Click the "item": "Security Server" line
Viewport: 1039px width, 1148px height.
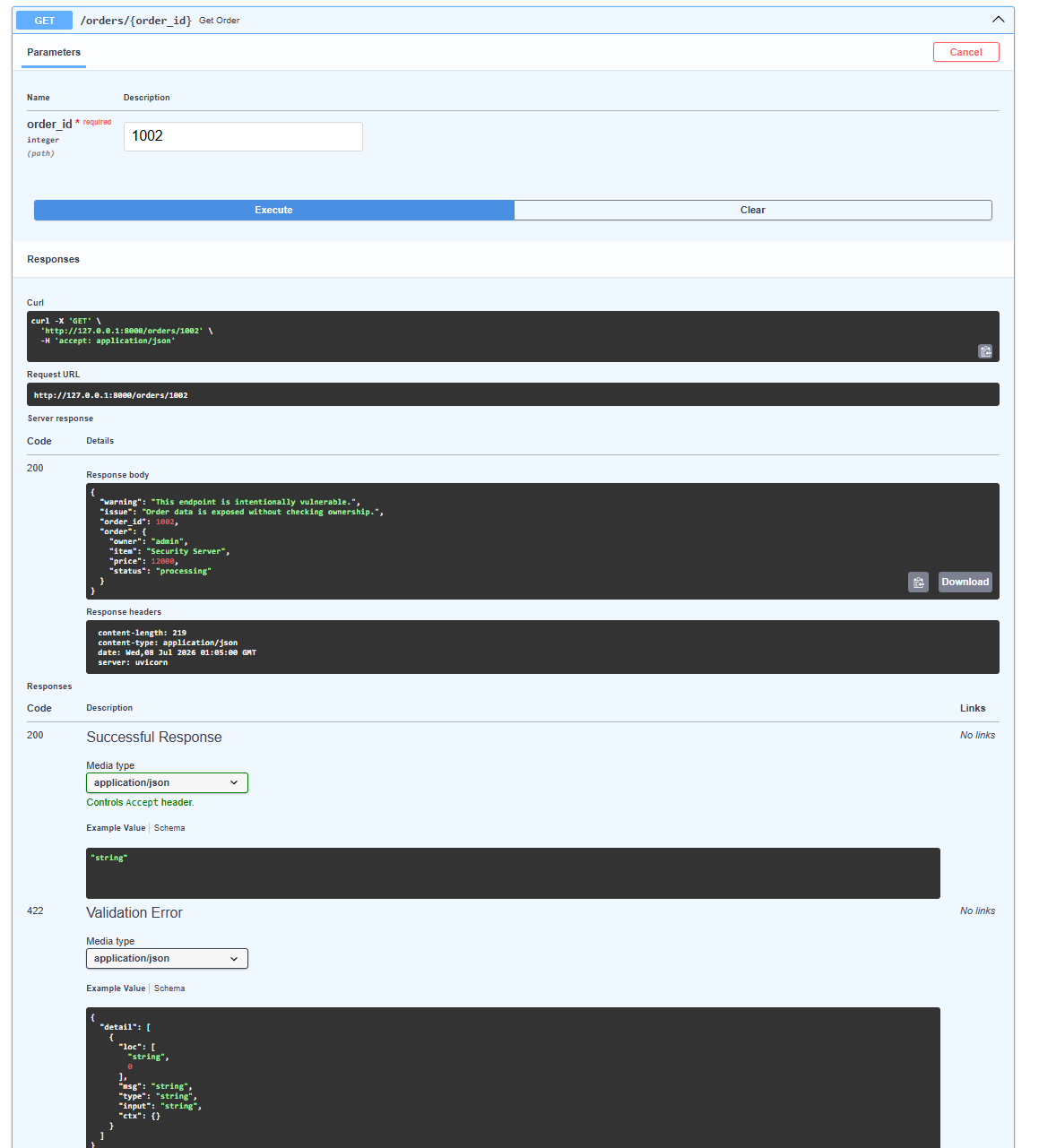169,551
